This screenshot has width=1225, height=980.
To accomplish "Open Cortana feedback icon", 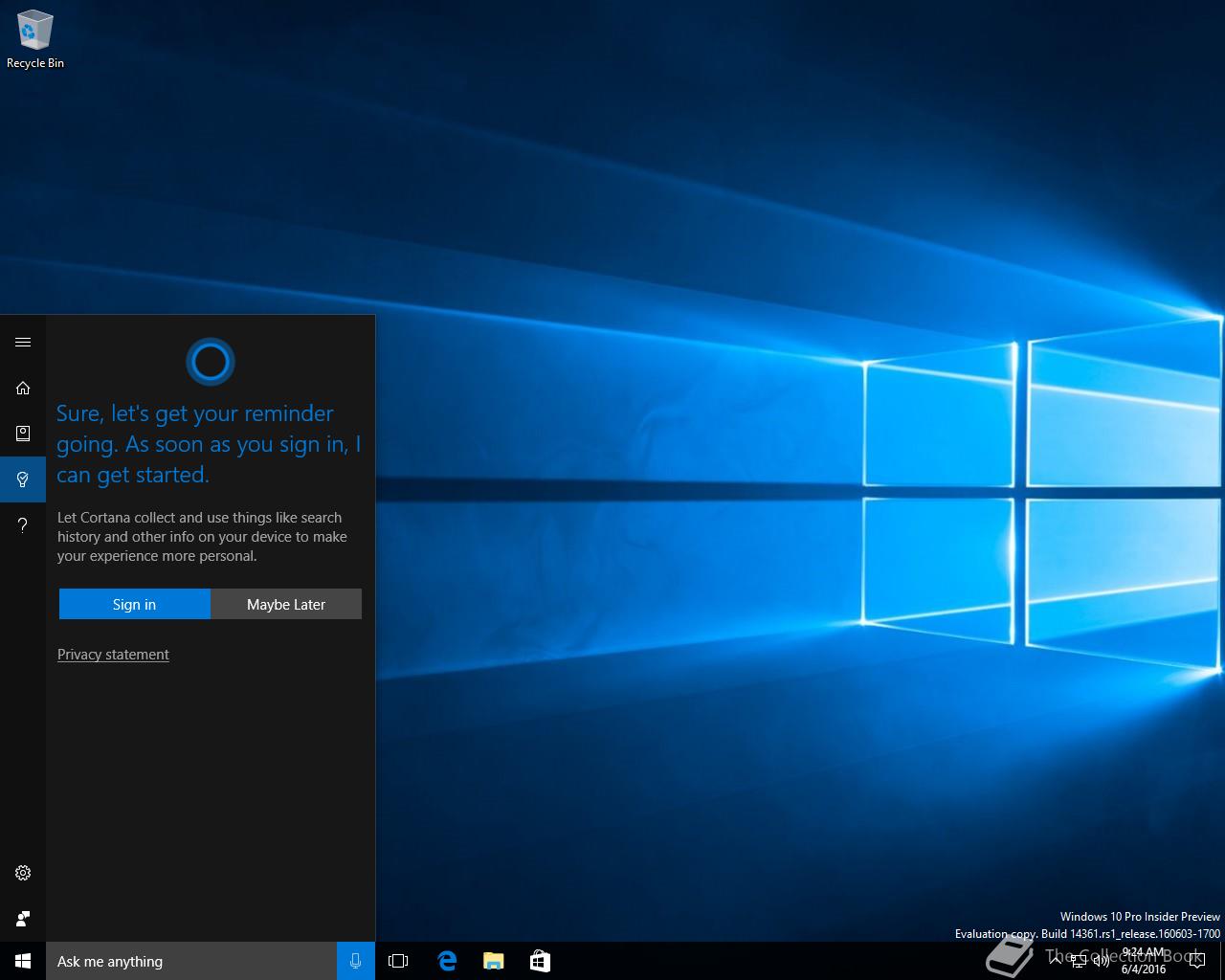I will pos(23,919).
